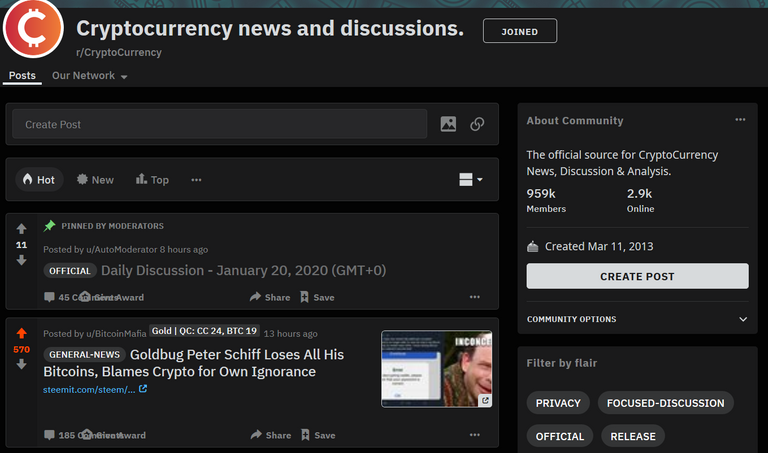Click the green pinned post icon
The width and height of the screenshot is (768, 453).
pos(49,226)
